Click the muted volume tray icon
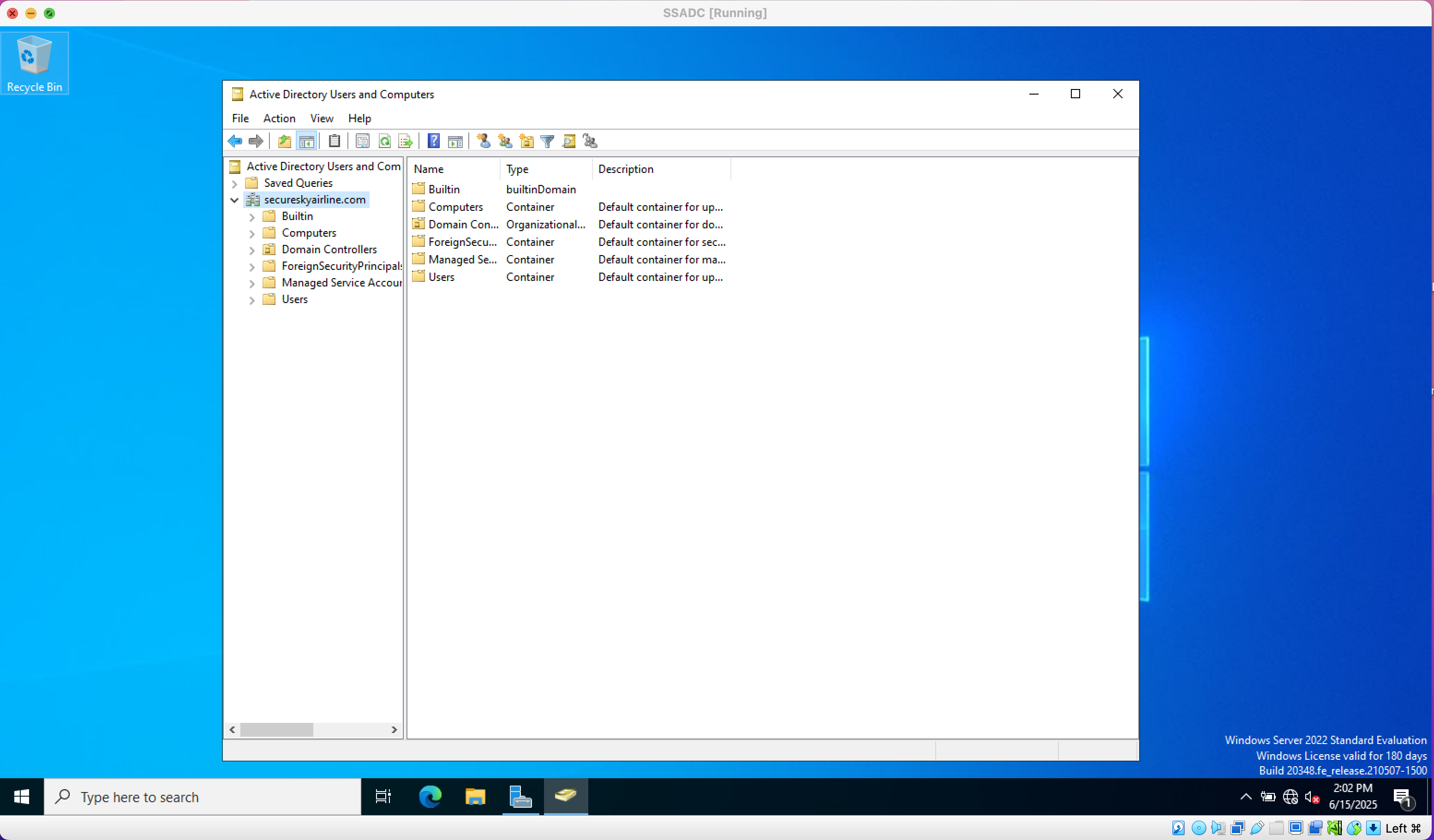This screenshot has height=840, width=1434. point(1312,797)
